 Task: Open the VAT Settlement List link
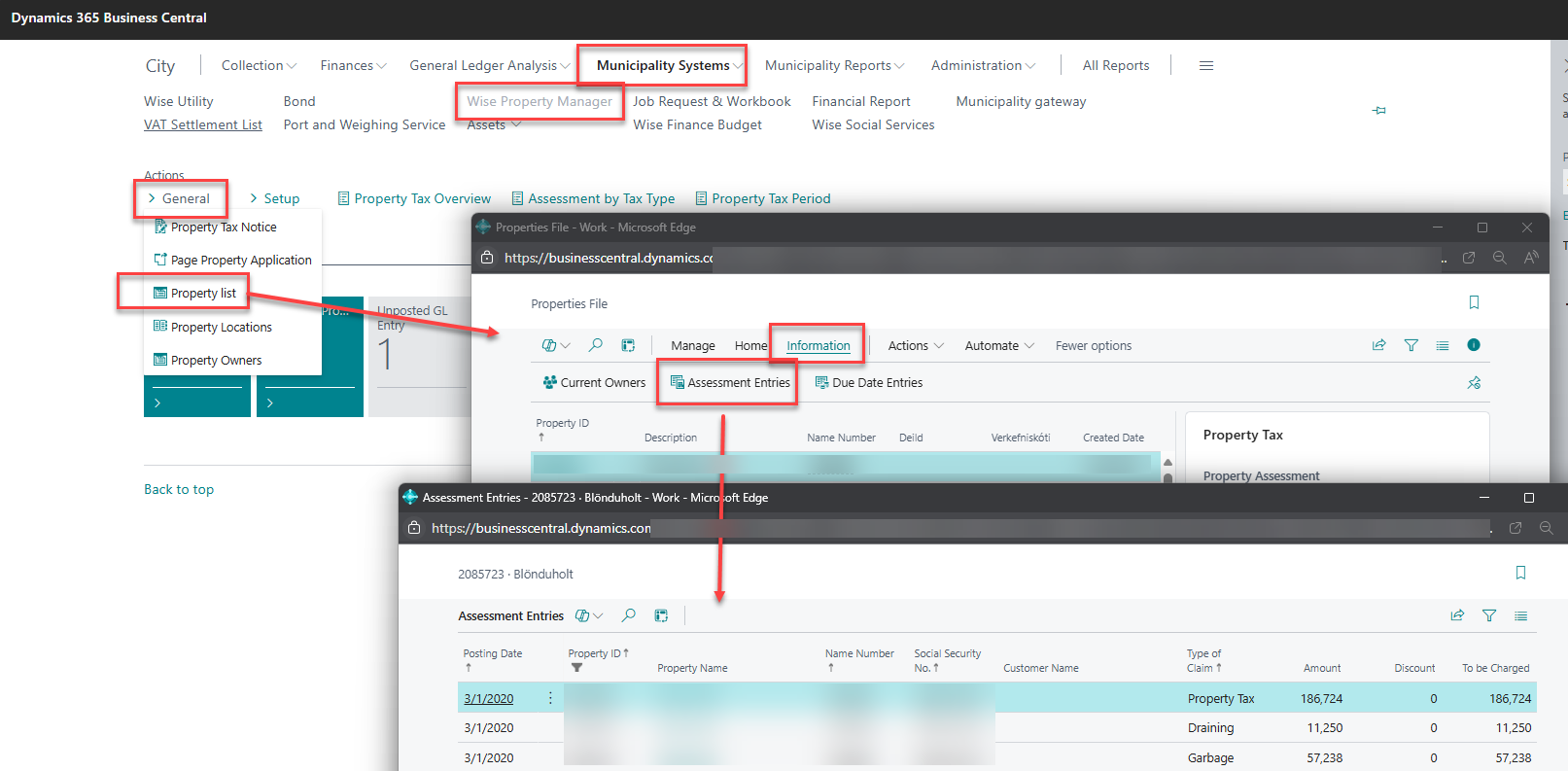click(203, 124)
